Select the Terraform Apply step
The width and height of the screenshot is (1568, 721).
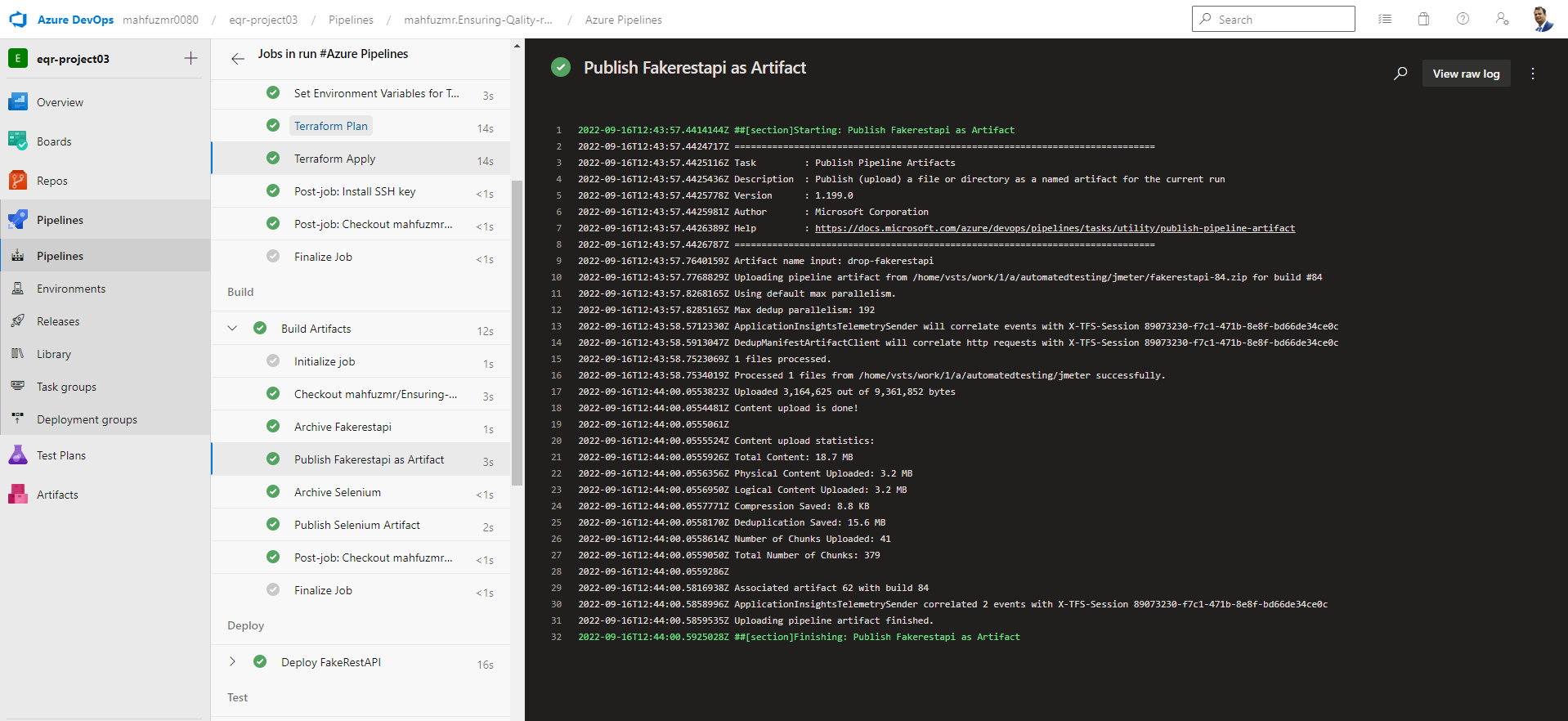tap(361, 159)
